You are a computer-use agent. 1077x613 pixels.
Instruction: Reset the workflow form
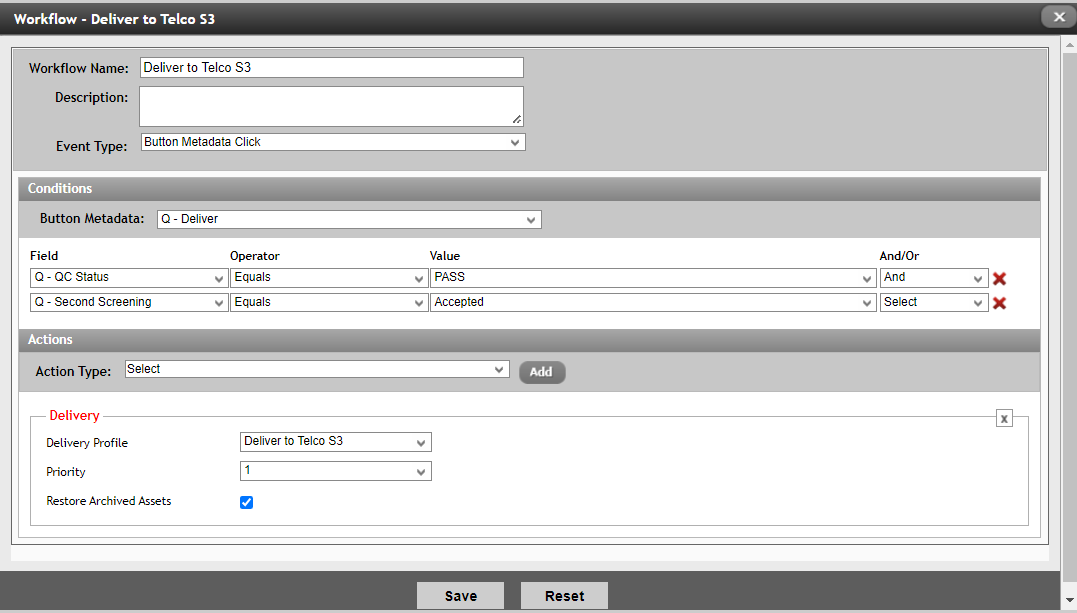564,596
